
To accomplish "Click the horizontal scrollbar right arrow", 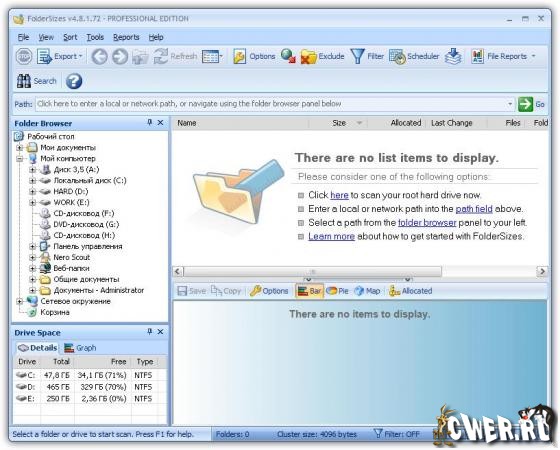I will [x=542, y=272].
